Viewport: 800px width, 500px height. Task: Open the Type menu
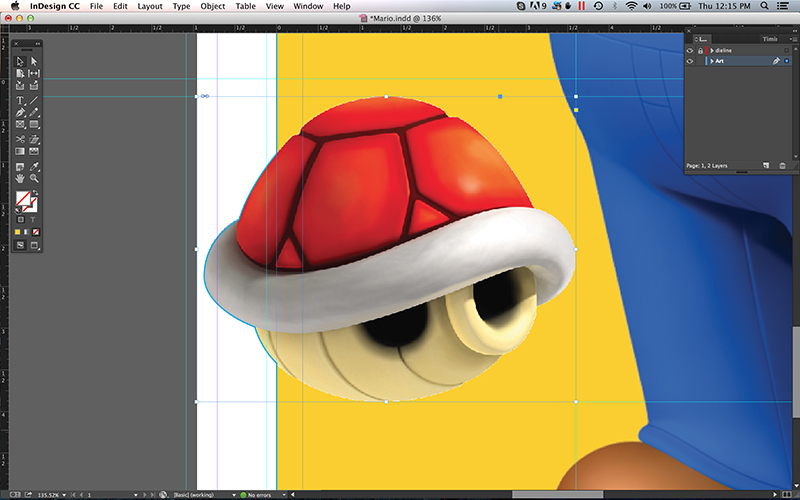[182, 6]
